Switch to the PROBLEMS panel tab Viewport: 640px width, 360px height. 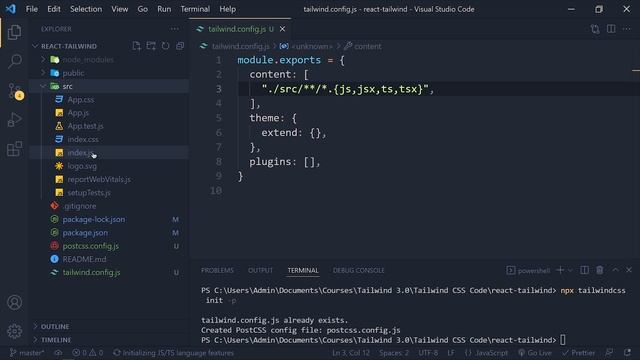(217, 270)
